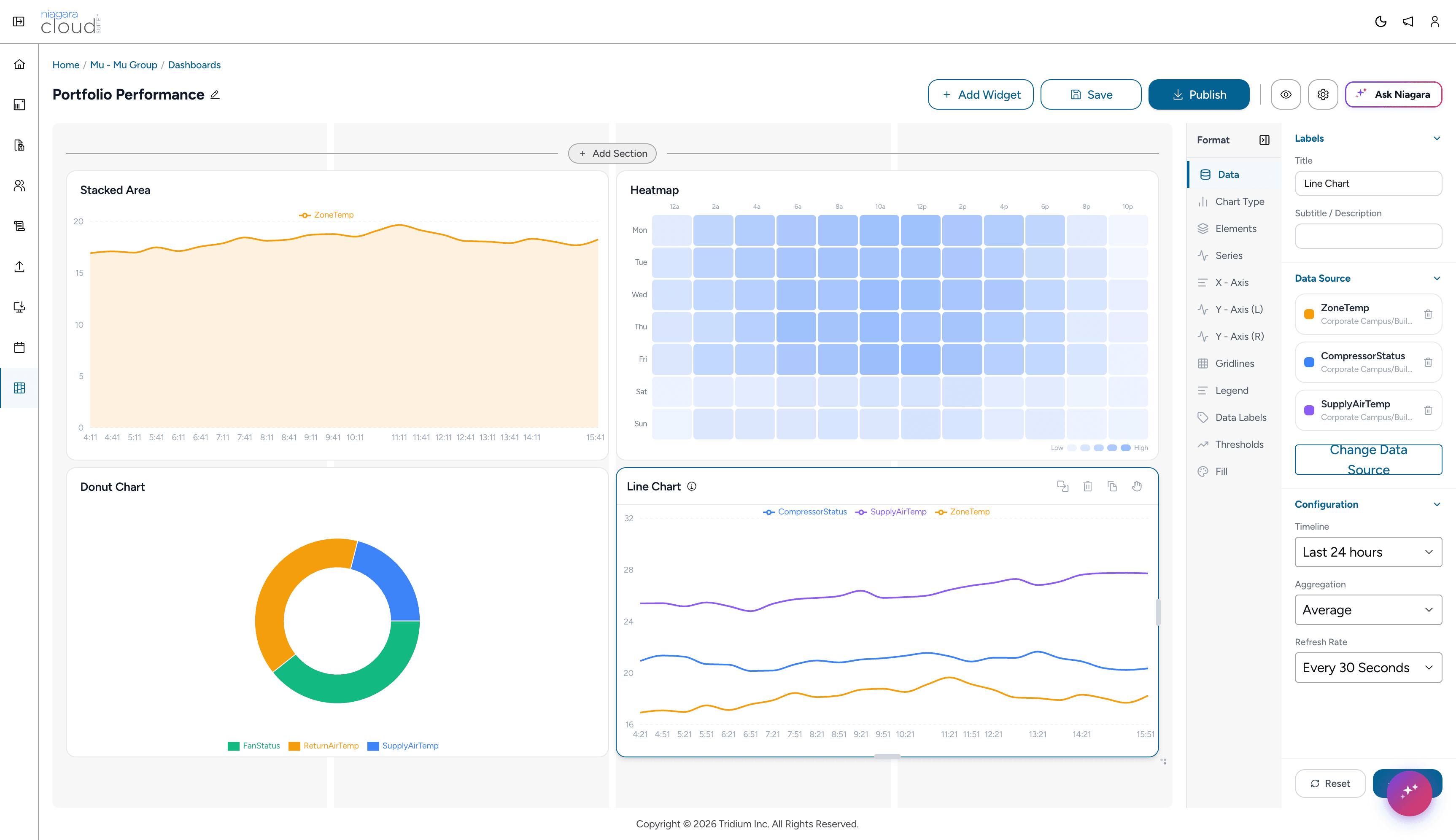Select the Fill format tab

pos(1233,471)
